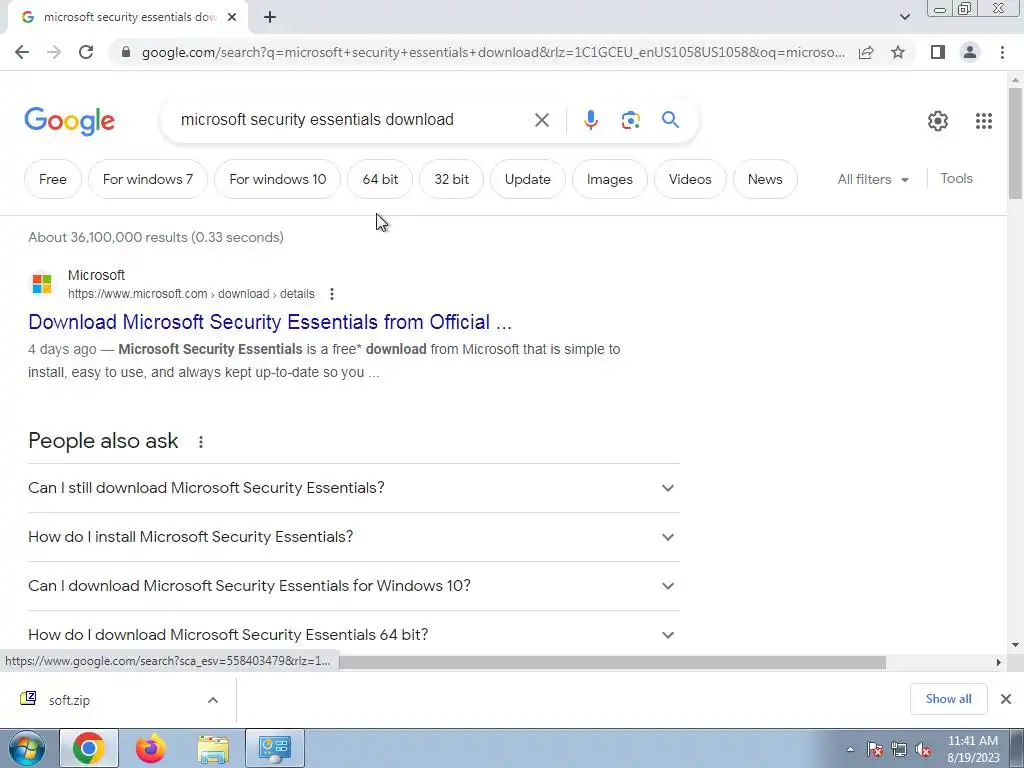The image size is (1024, 768).
Task: Apply the For windows 7 filter
Action: (148, 179)
